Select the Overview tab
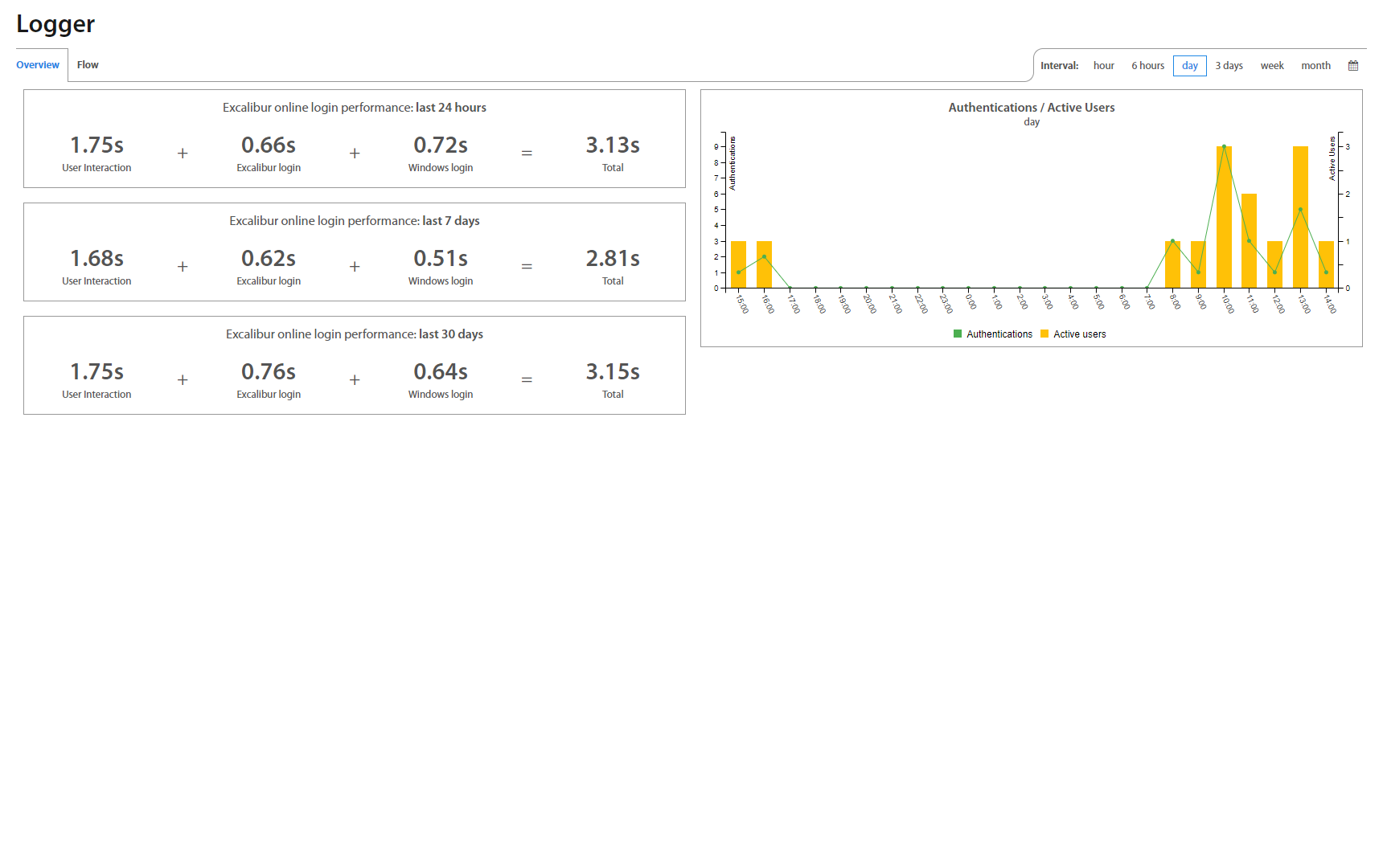The image size is (1383, 868). [x=38, y=65]
